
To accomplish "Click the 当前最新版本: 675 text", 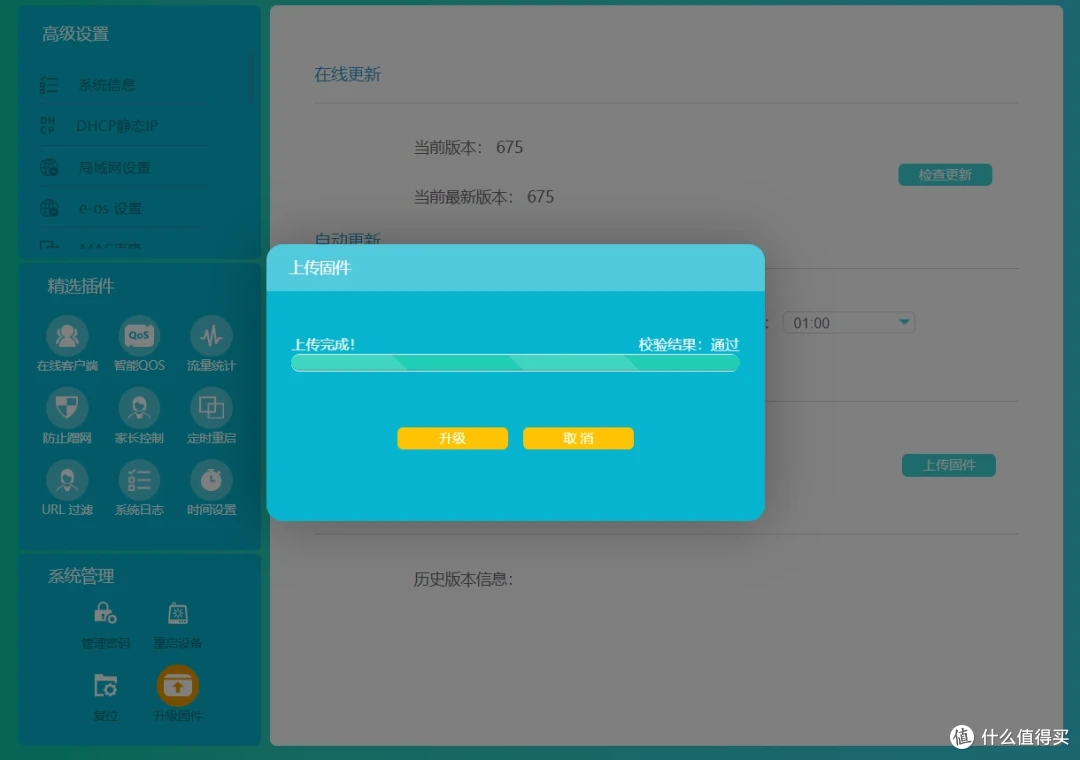I will point(484,197).
